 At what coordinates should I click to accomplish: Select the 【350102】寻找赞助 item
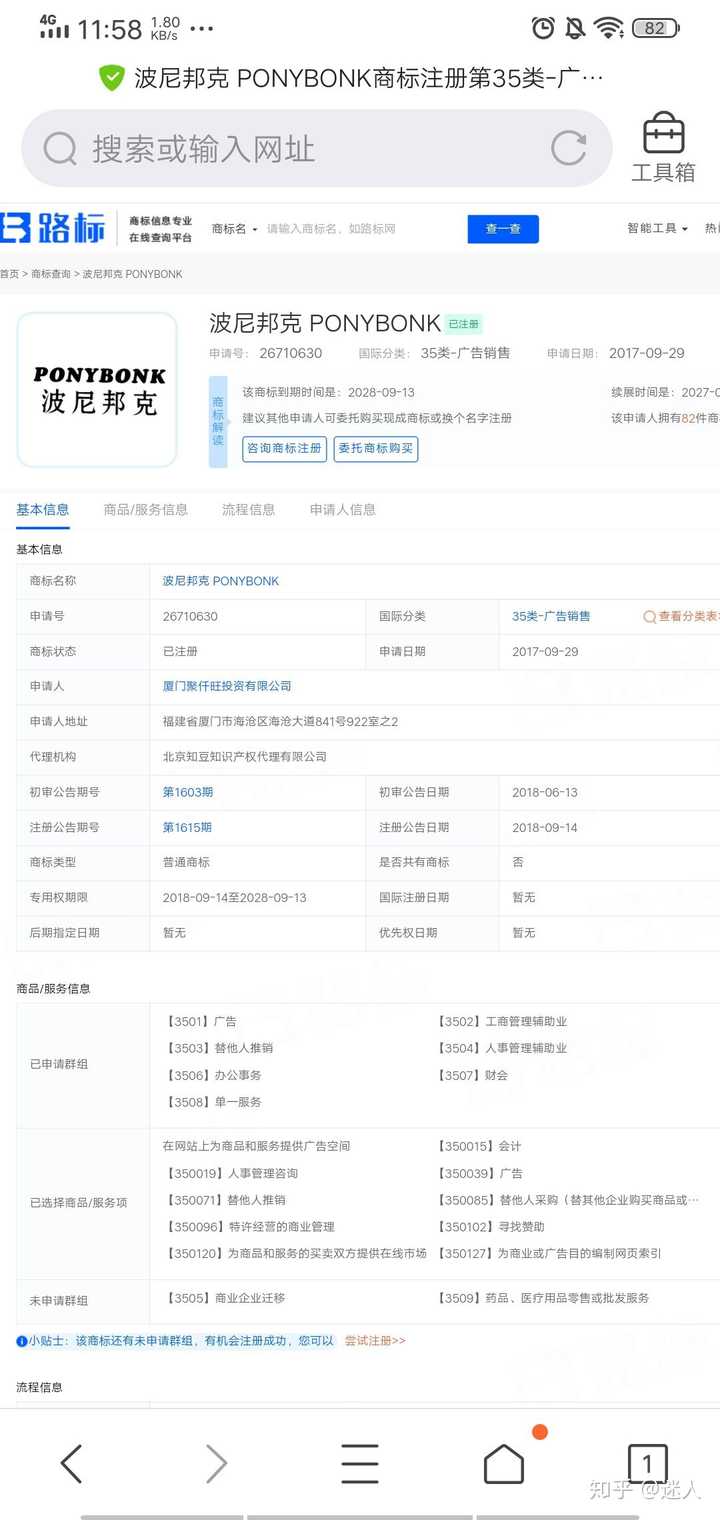pyautogui.click(x=491, y=1226)
